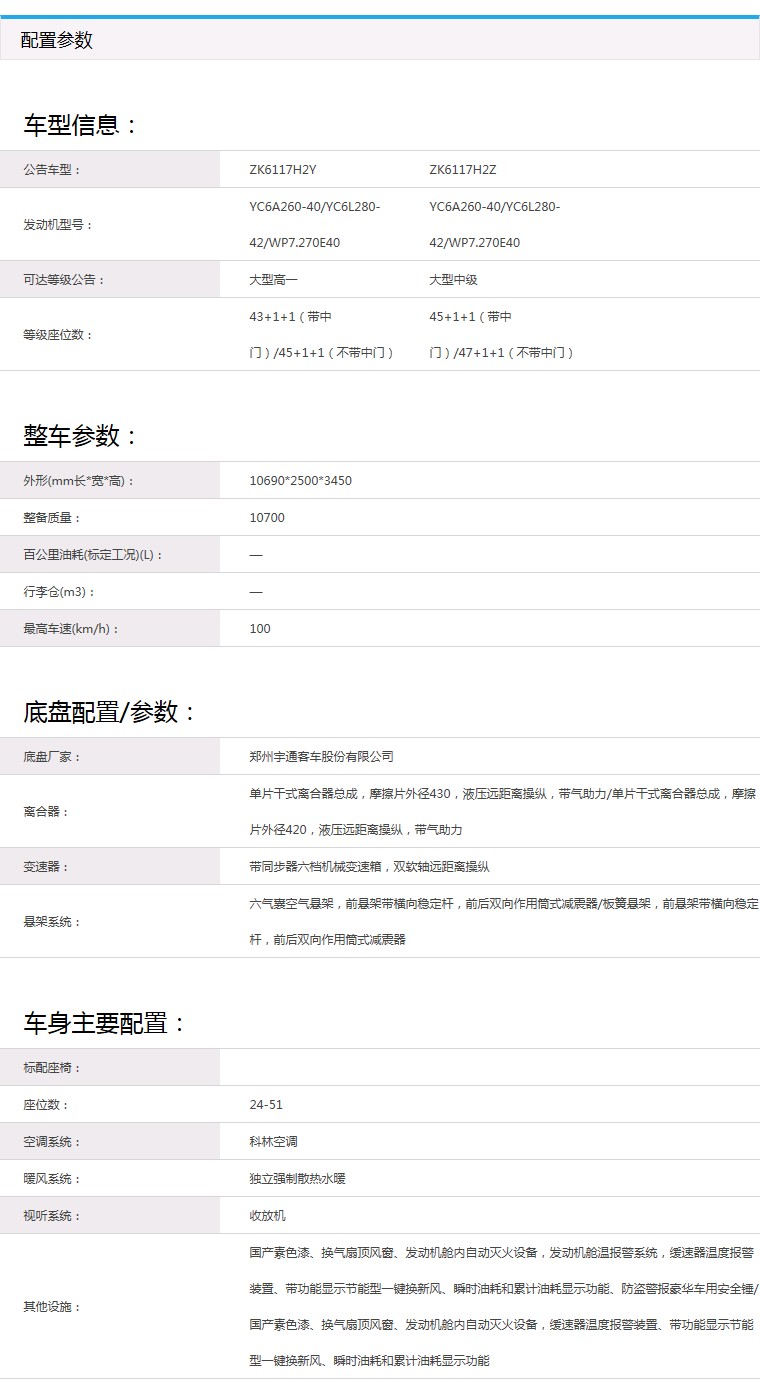Click the 标配座椅 row label
The height and width of the screenshot is (1380, 760).
coord(52,1068)
